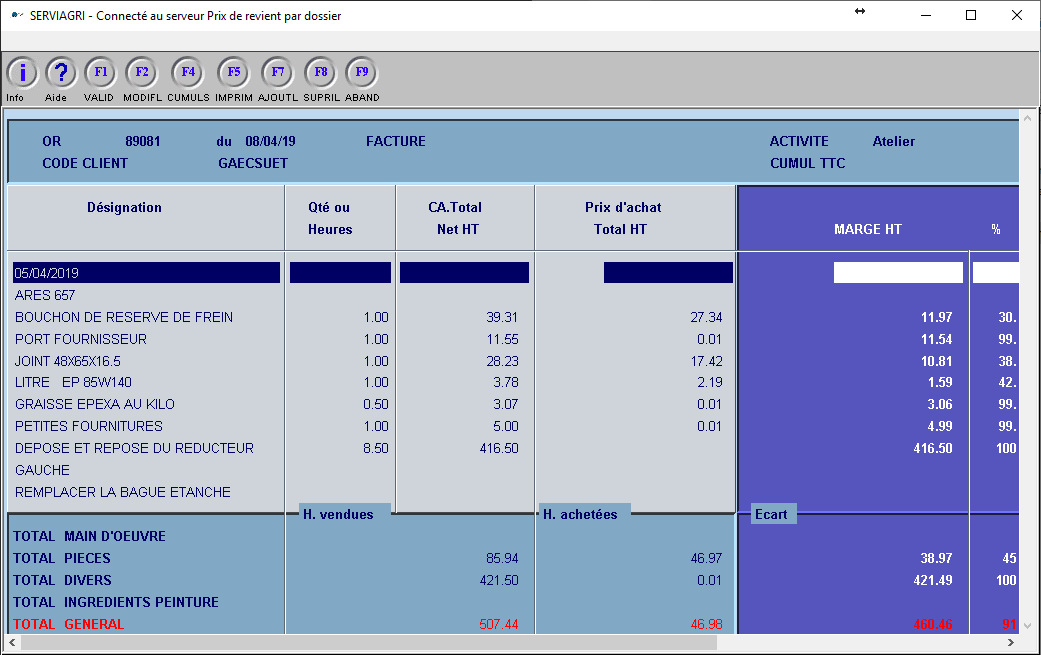Select DEPOSE ET REPOSE DU REDUCTEUR line

tap(134, 448)
